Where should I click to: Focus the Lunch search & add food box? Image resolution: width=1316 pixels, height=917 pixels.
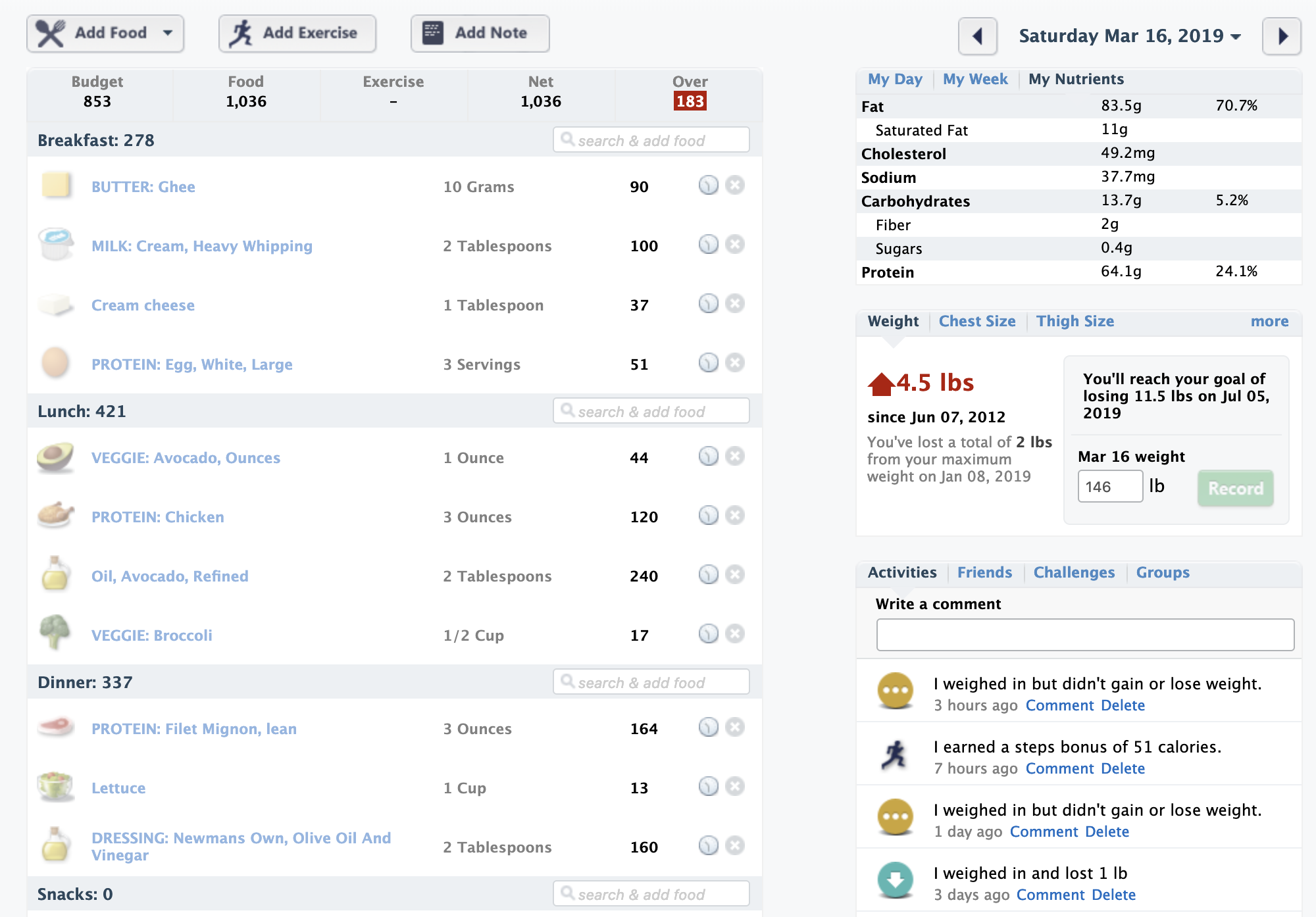651,411
